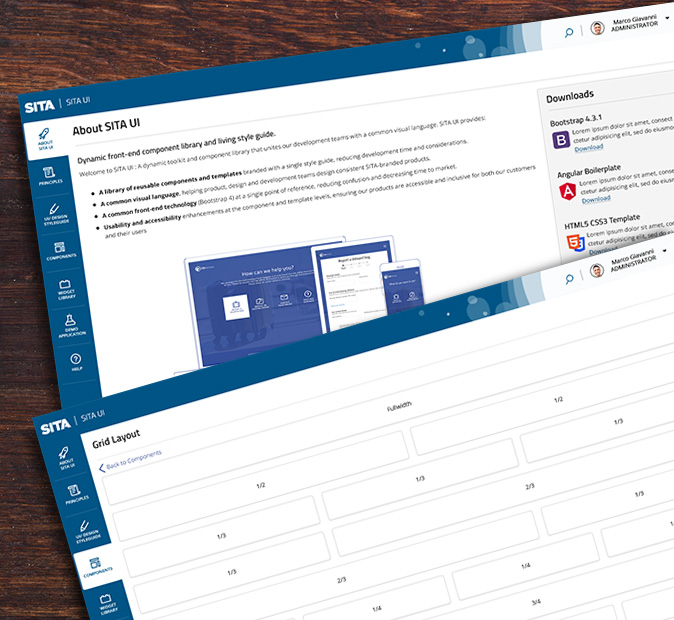This screenshot has width=674, height=620.
Task: Open Marco Giavanni avatar in upper header
Action: [598, 28]
